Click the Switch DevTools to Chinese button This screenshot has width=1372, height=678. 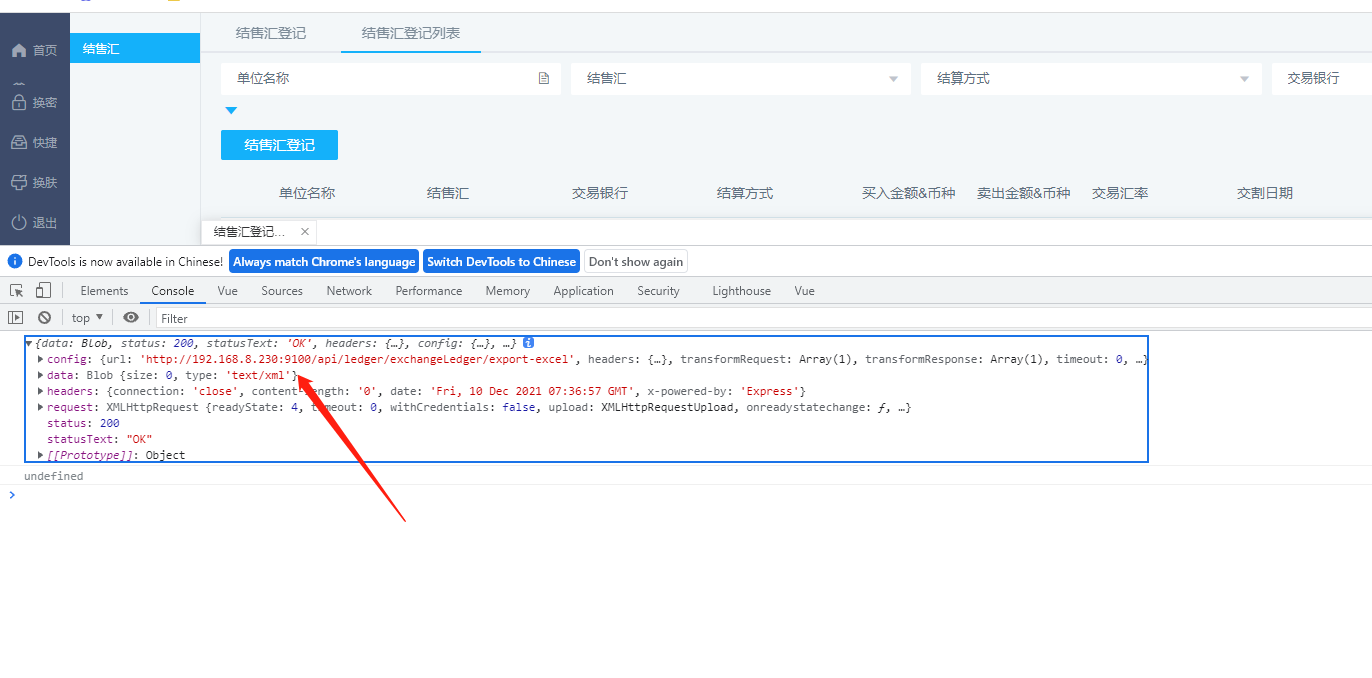(x=501, y=261)
